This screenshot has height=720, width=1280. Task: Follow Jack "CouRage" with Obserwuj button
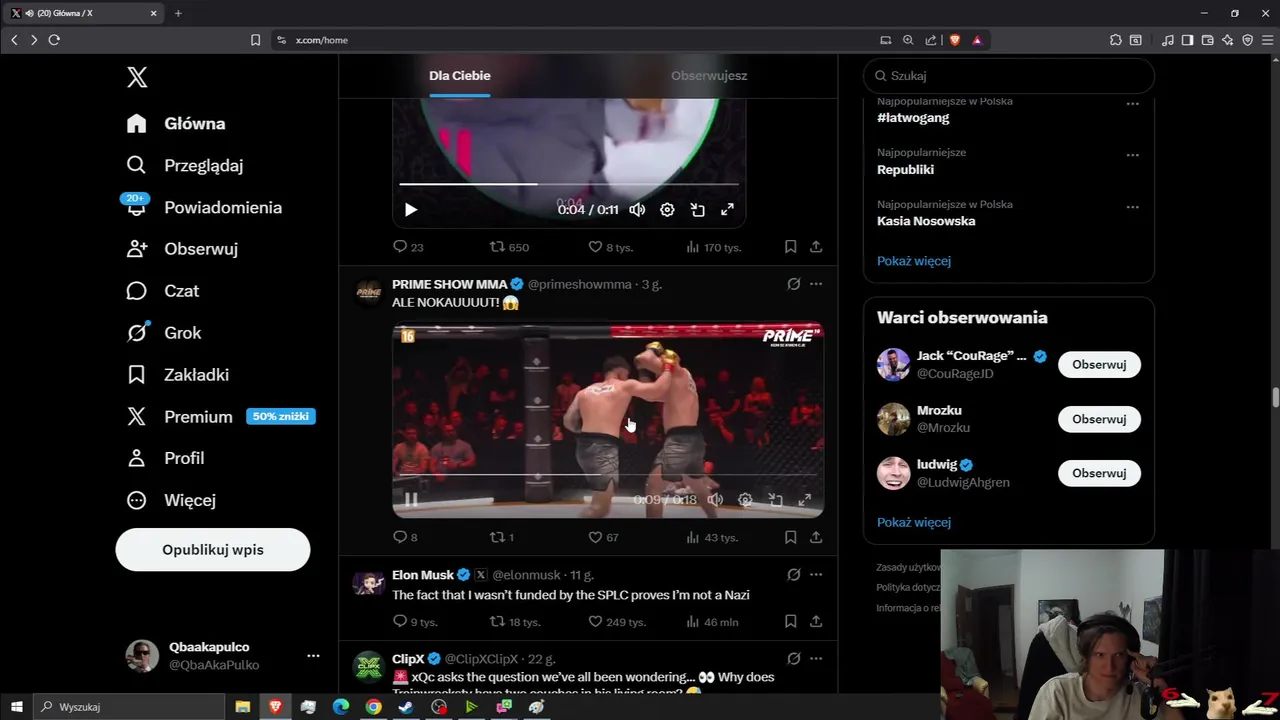[x=1099, y=365]
